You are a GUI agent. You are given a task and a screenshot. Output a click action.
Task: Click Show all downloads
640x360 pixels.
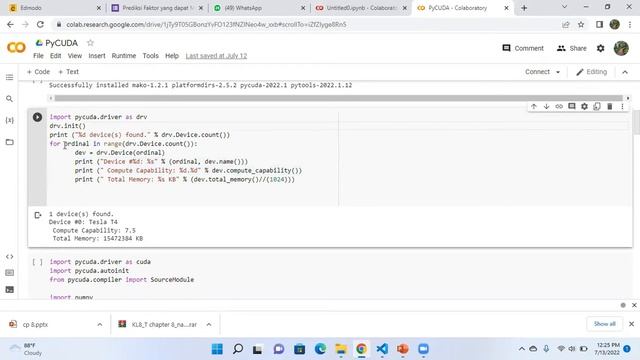(604, 324)
